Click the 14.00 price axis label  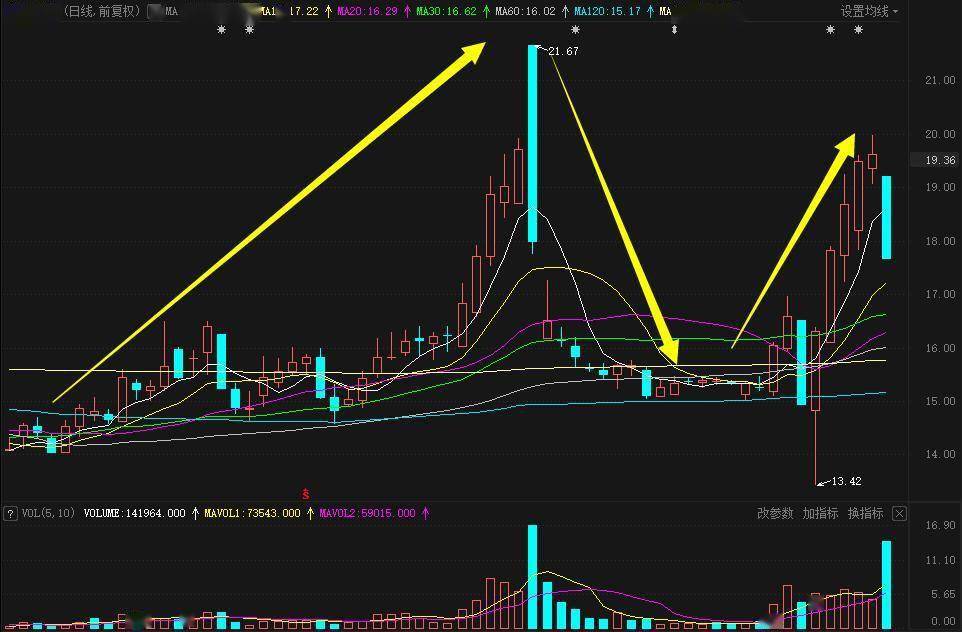point(940,454)
